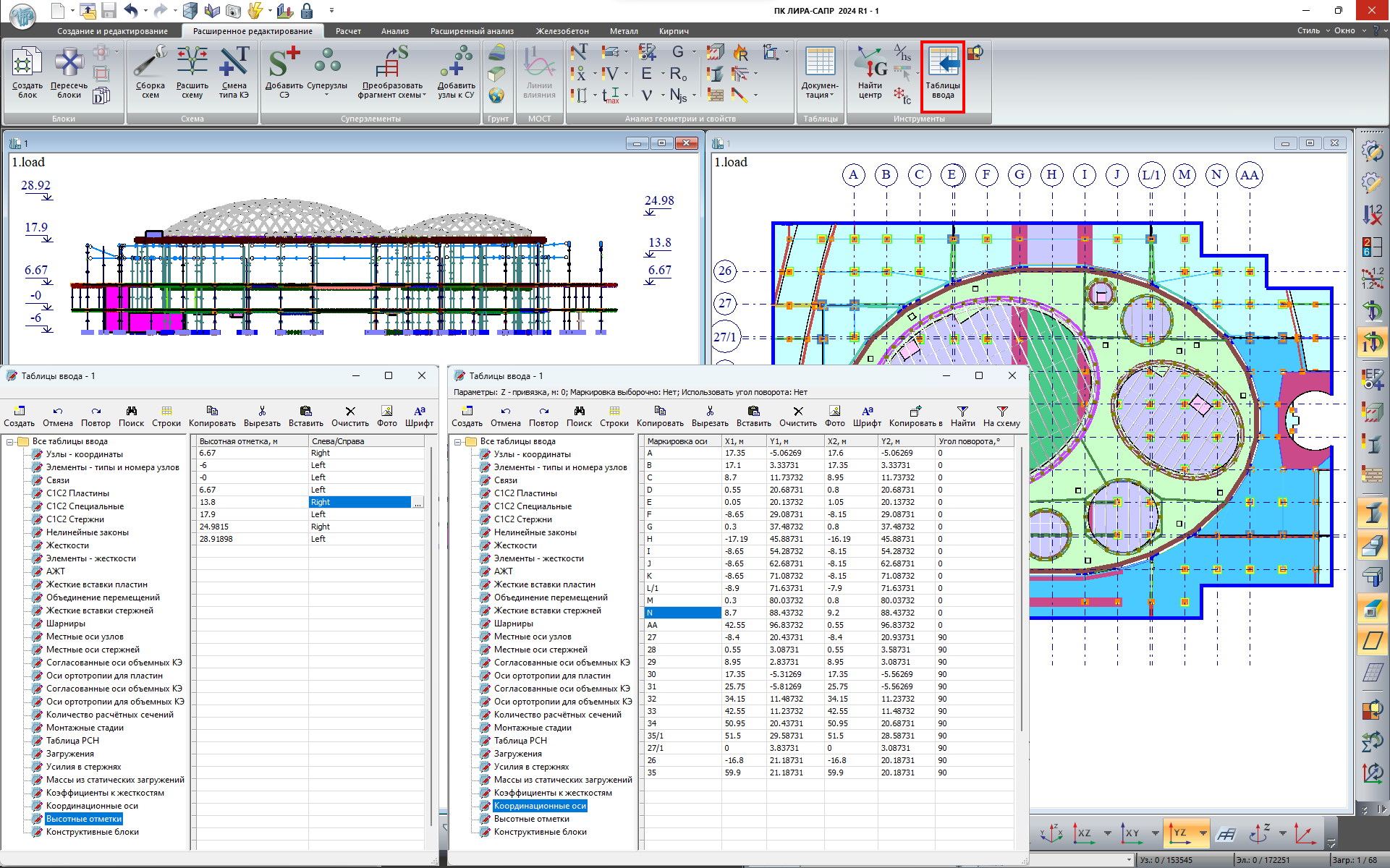Viewport: 1390px width, 868px height.
Task: Switch to the Reinforced concrete ribbon tab
Action: [x=561, y=31]
